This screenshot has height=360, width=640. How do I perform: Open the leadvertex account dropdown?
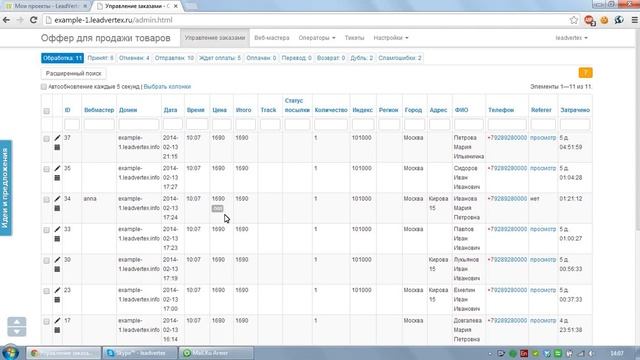tap(571, 38)
